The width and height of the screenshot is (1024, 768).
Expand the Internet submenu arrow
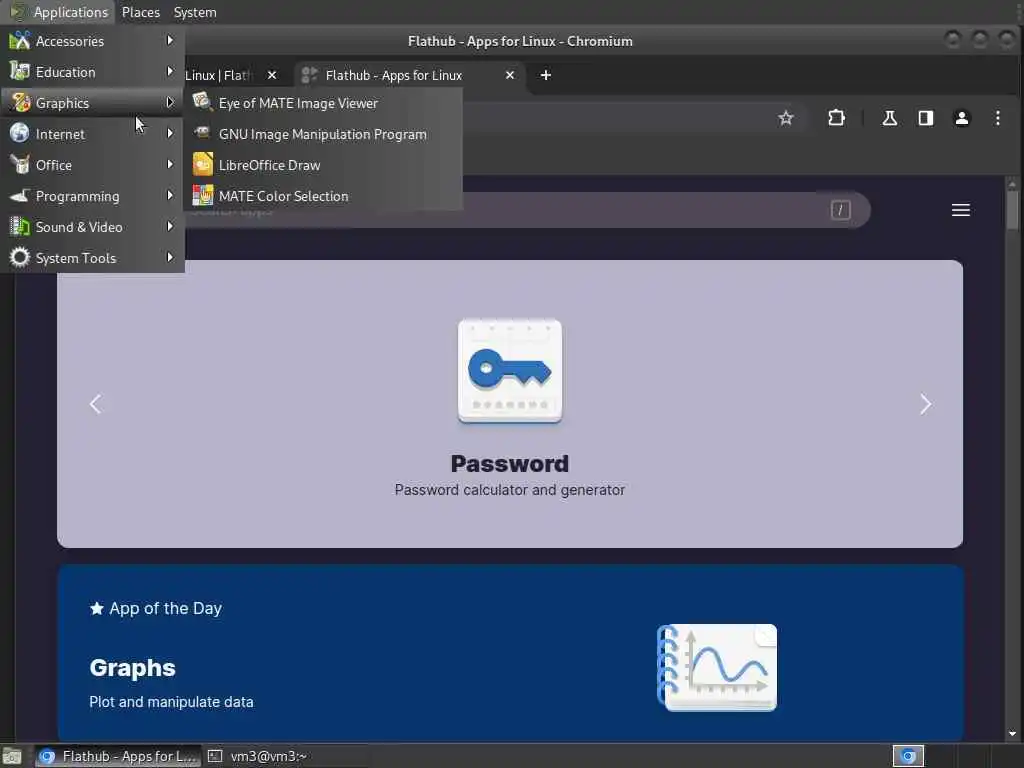pyautogui.click(x=170, y=133)
